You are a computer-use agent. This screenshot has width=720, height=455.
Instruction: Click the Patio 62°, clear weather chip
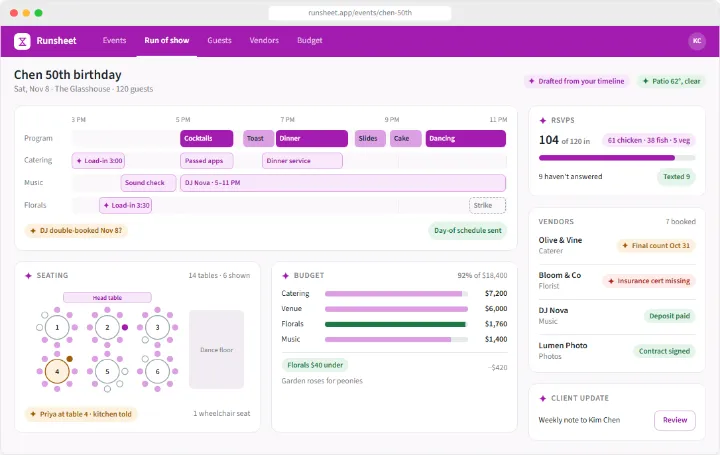[671, 81]
